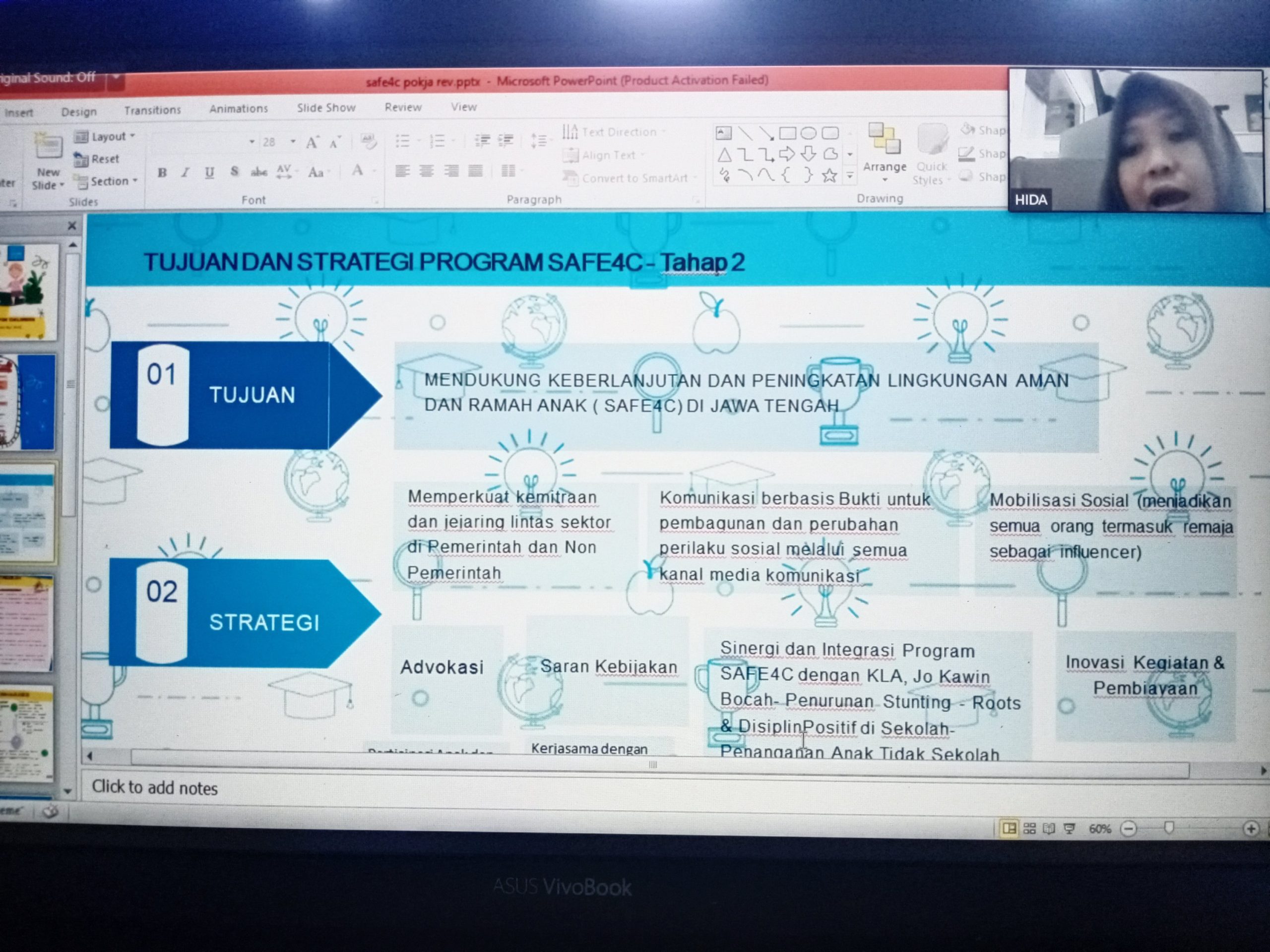Click the Decrease List Level icon
This screenshot has height=952, width=1270.
pyautogui.click(x=482, y=140)
